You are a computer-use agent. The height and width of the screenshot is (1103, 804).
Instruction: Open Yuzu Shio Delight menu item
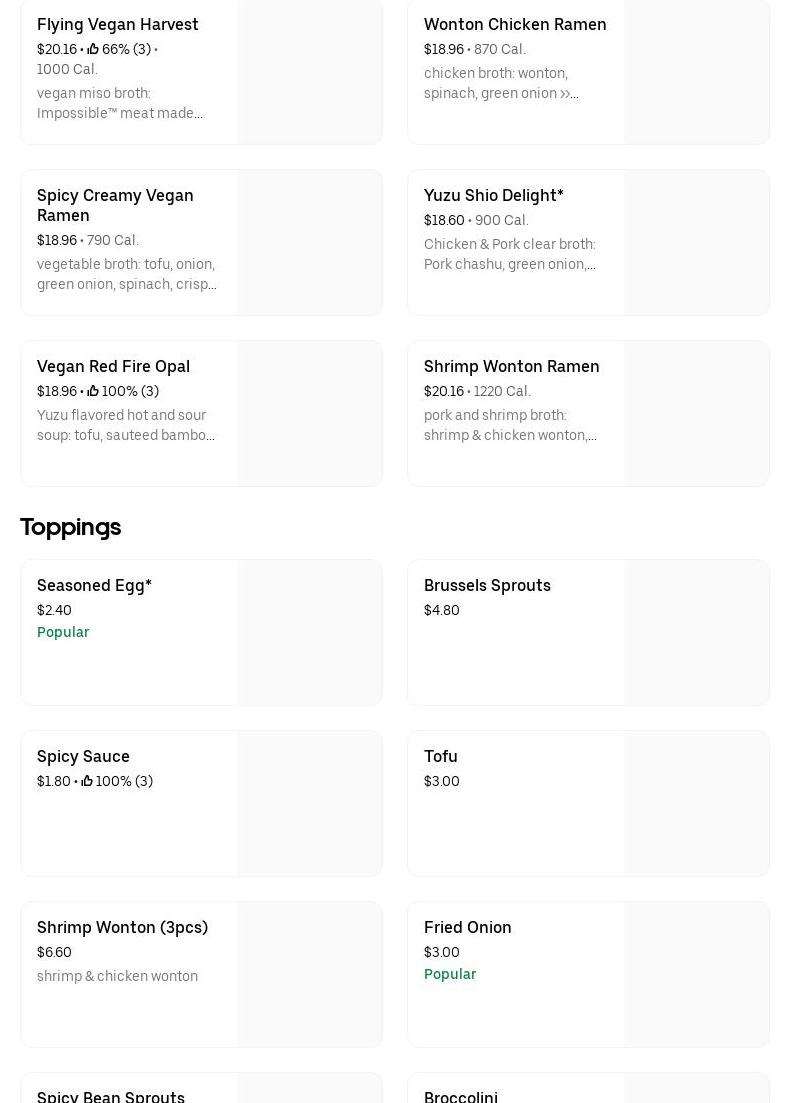tap(493, 195)
